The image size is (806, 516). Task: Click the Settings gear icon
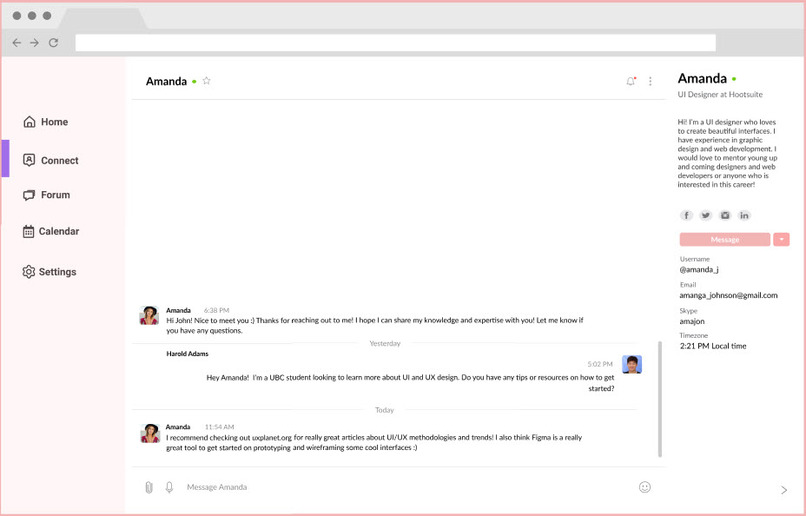tap(28, 271)
